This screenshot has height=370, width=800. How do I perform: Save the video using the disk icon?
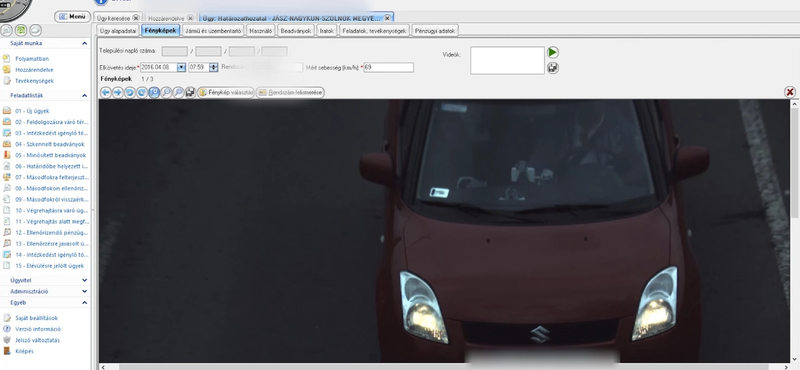point(553,68)
